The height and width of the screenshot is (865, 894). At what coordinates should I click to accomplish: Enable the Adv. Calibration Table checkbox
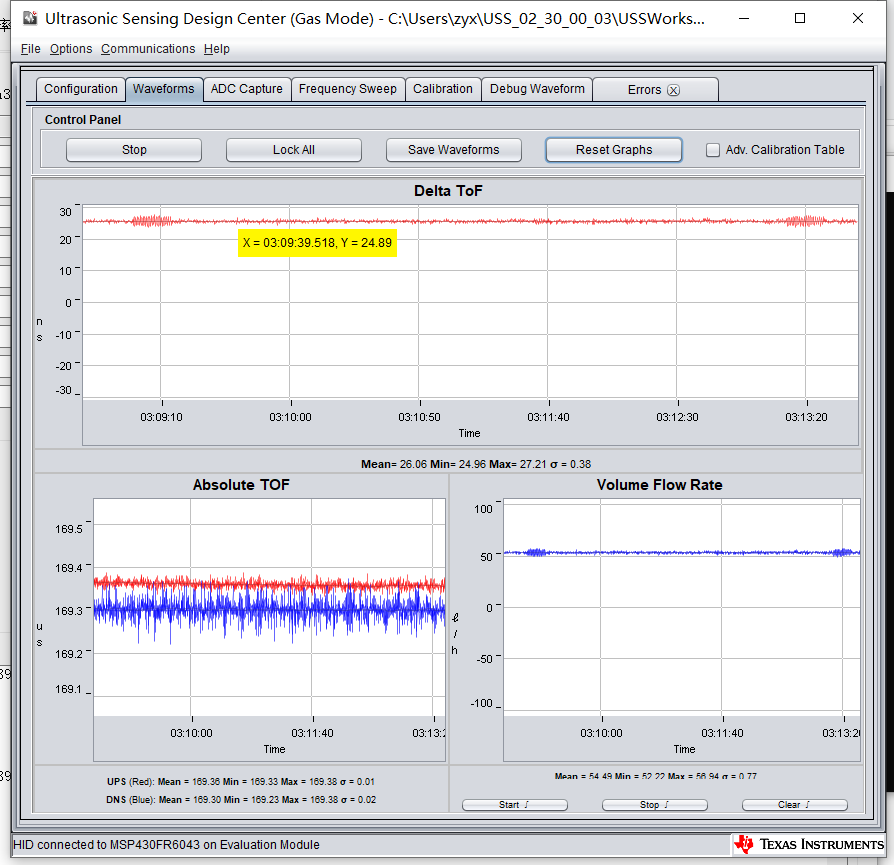point(713,150)
